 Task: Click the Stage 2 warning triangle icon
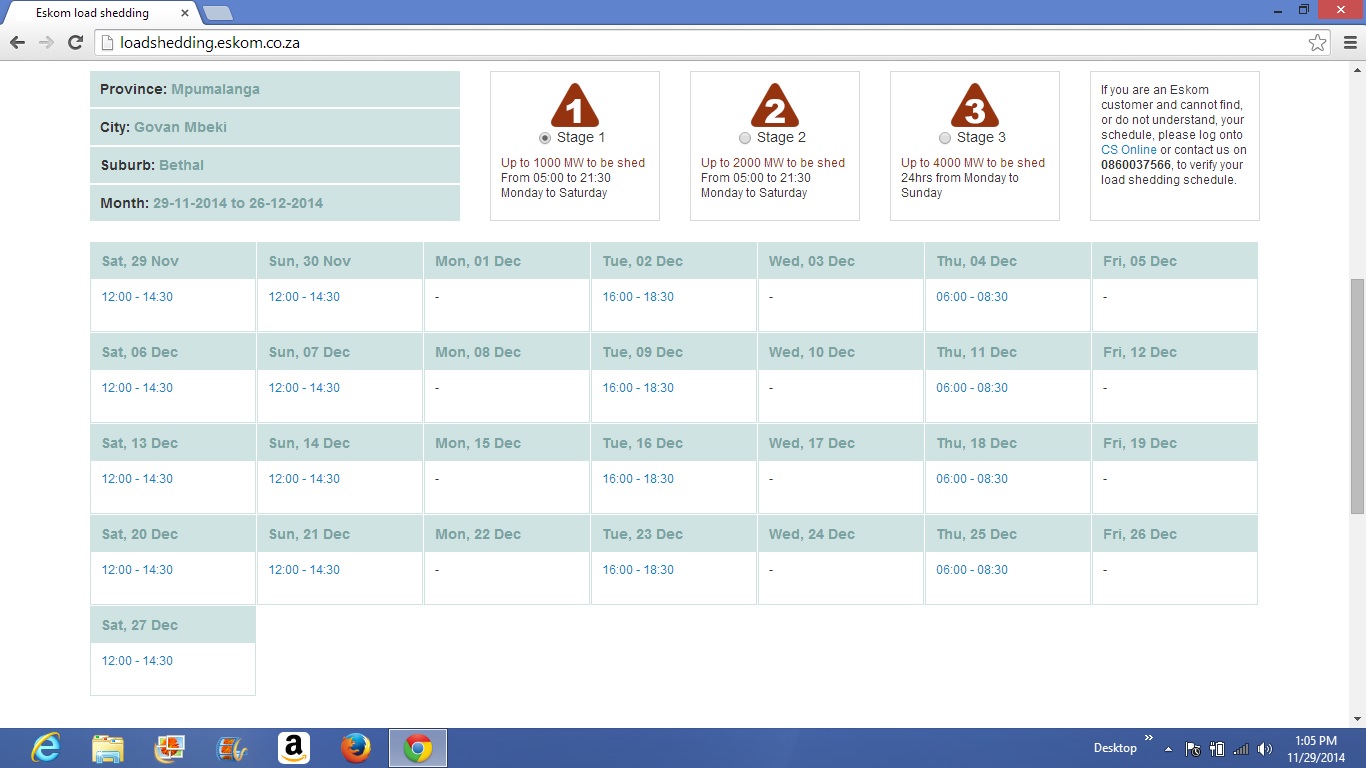coord(775,105)
